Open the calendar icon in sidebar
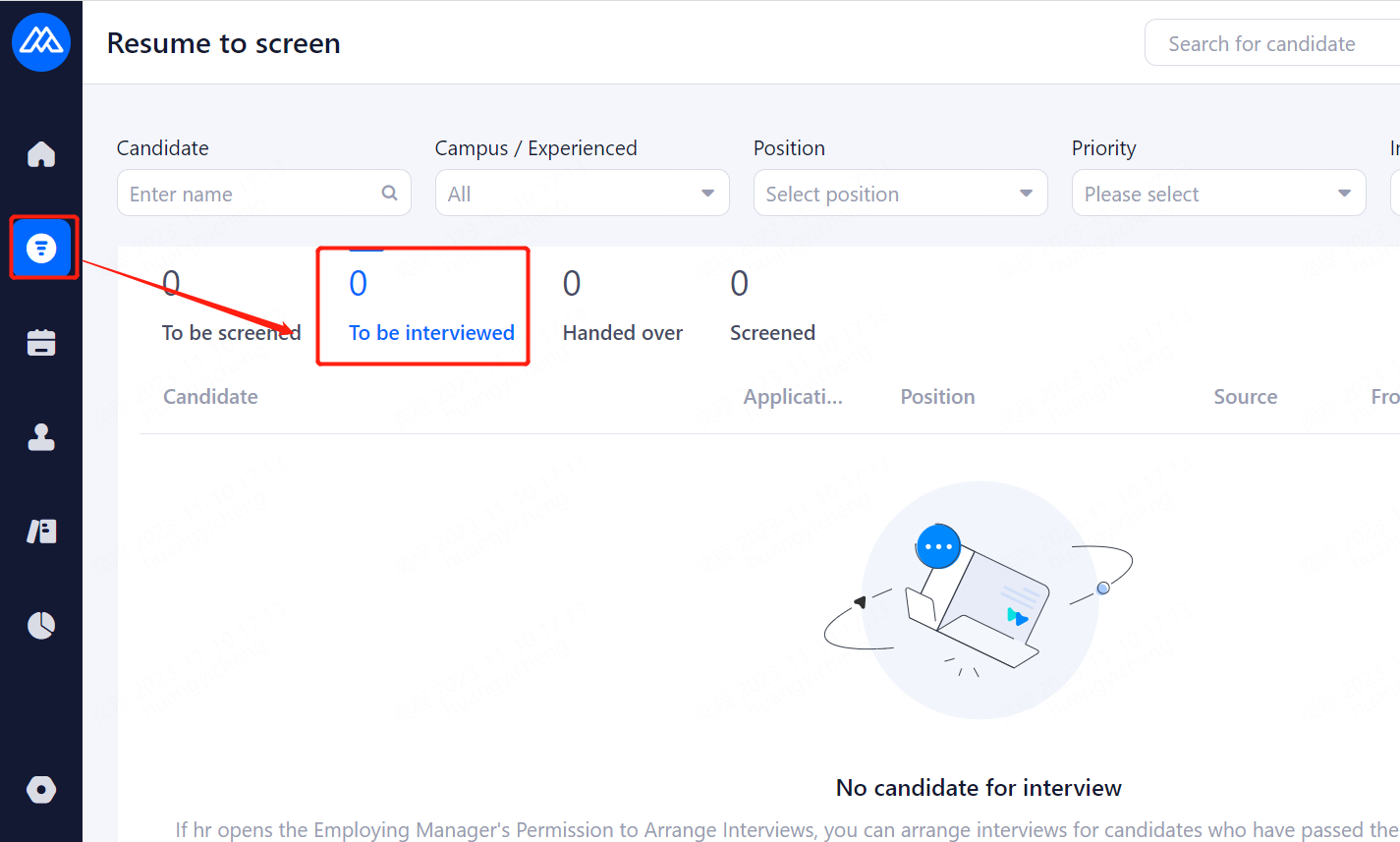The height and width of the screenshot is (842, 1400). 41,342
